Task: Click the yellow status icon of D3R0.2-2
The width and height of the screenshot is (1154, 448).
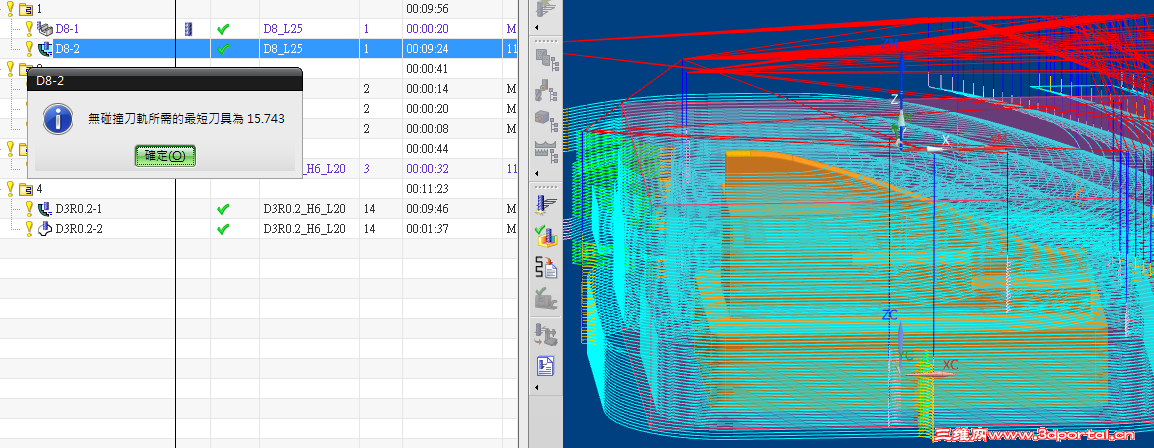Action: [29, 228]
